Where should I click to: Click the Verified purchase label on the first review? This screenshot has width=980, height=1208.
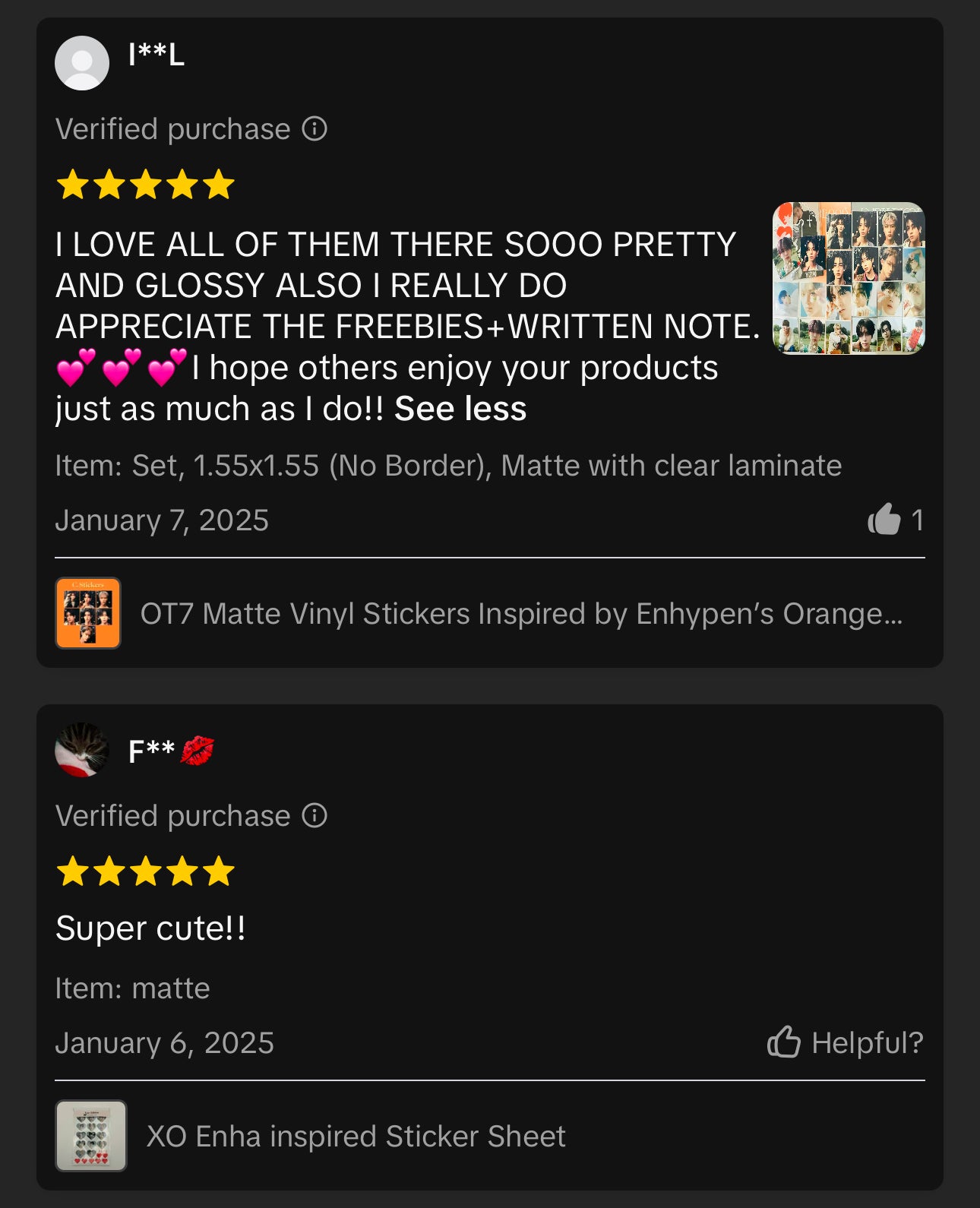(173, 129)
